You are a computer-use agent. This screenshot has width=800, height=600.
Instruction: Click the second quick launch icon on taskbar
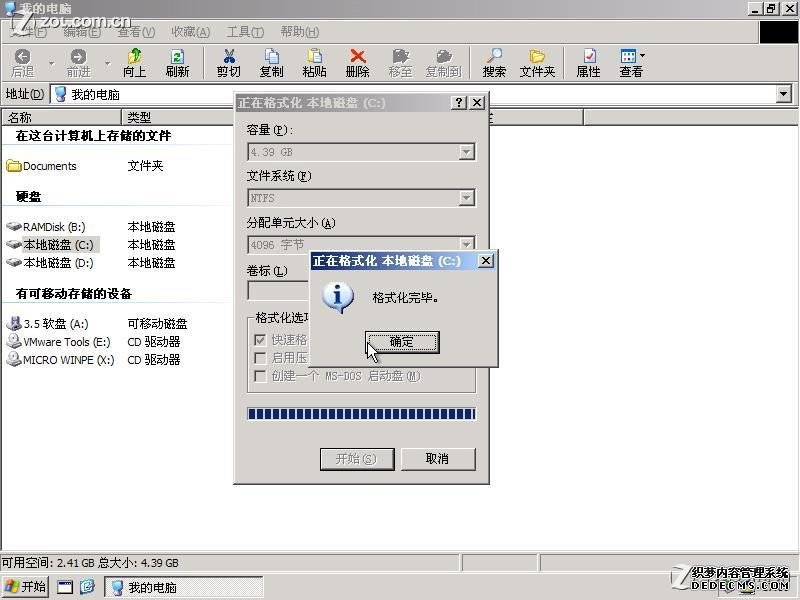click(x=87, y=586)
